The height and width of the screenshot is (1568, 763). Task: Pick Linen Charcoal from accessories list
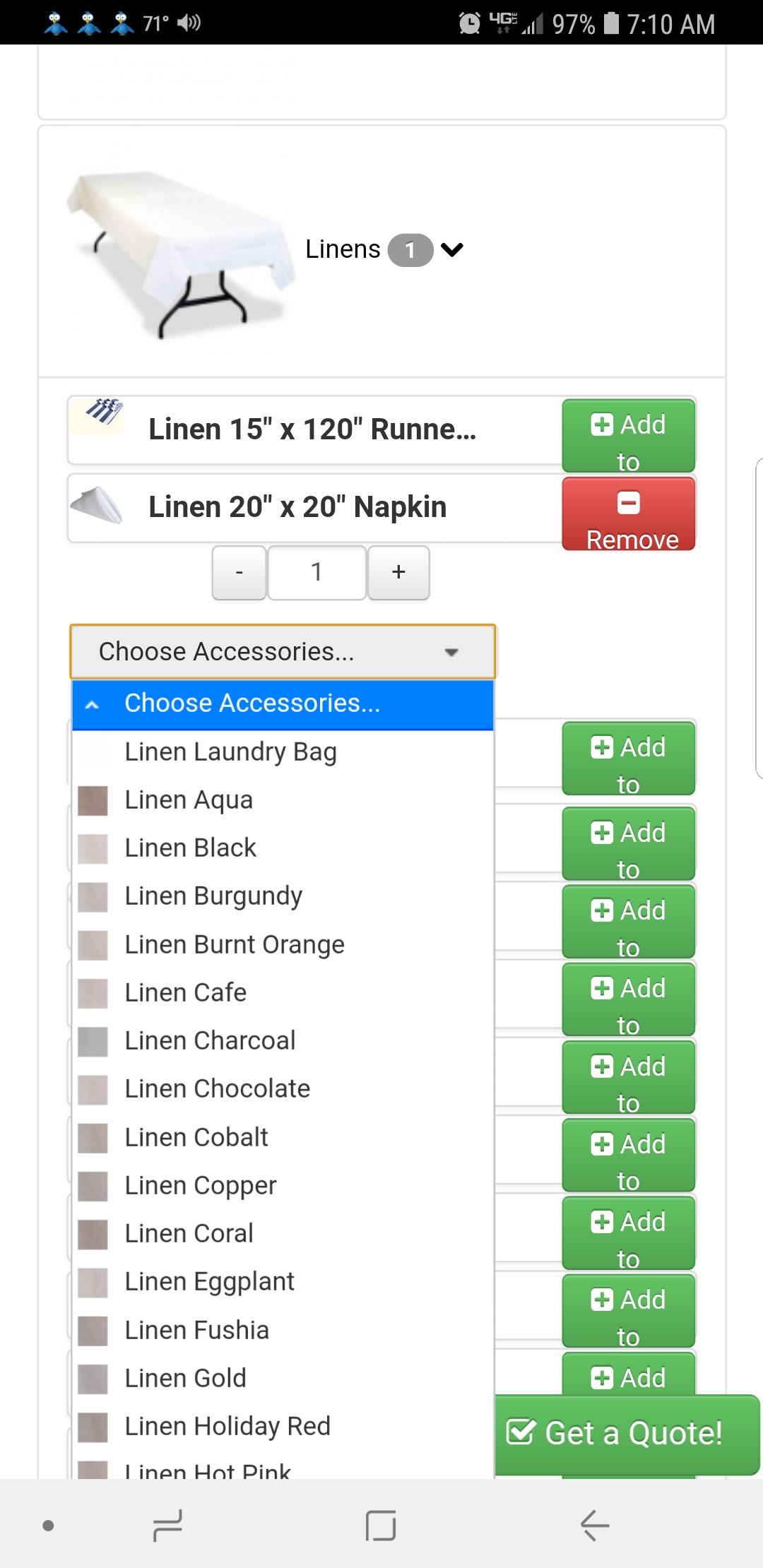click(210, 1041)
